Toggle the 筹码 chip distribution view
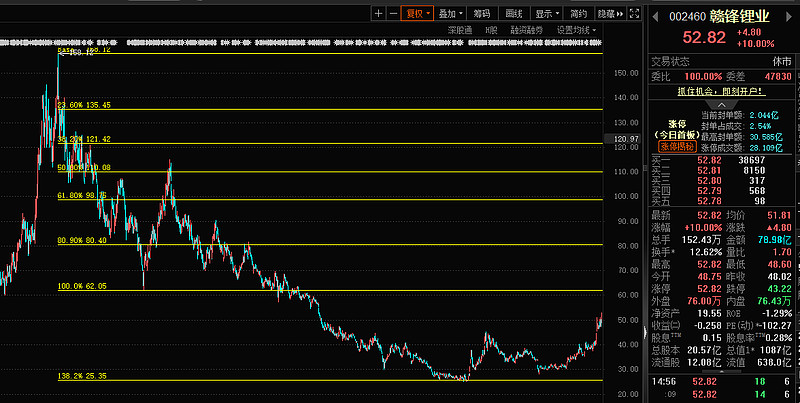 482,14
